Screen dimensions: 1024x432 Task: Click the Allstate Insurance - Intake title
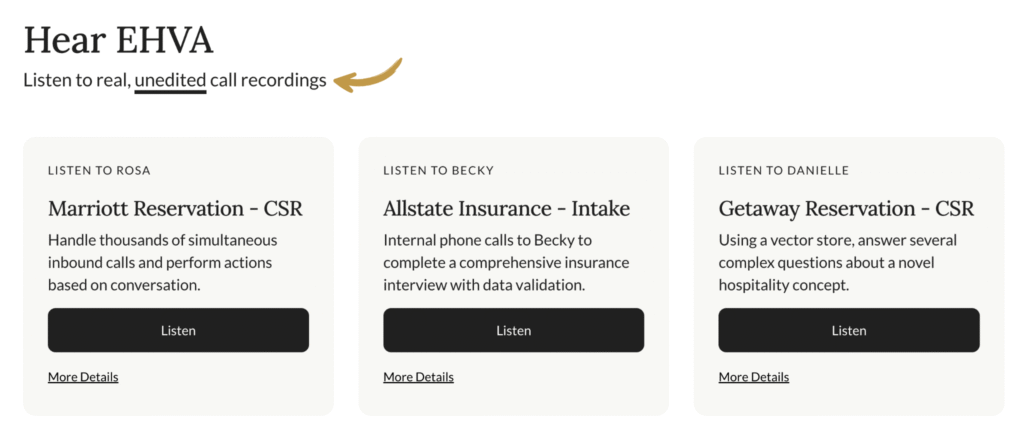pos(506,209)
